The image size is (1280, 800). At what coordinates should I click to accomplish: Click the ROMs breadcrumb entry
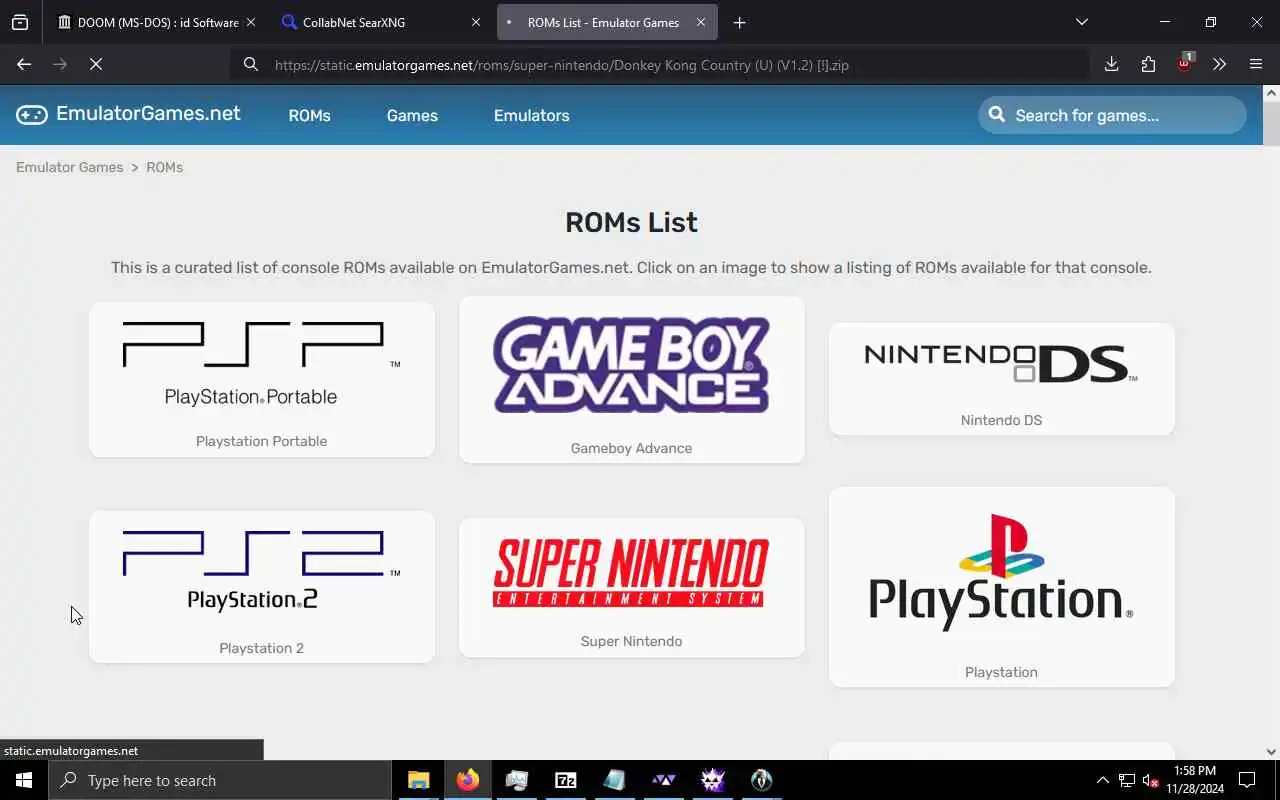click(164, 167)
